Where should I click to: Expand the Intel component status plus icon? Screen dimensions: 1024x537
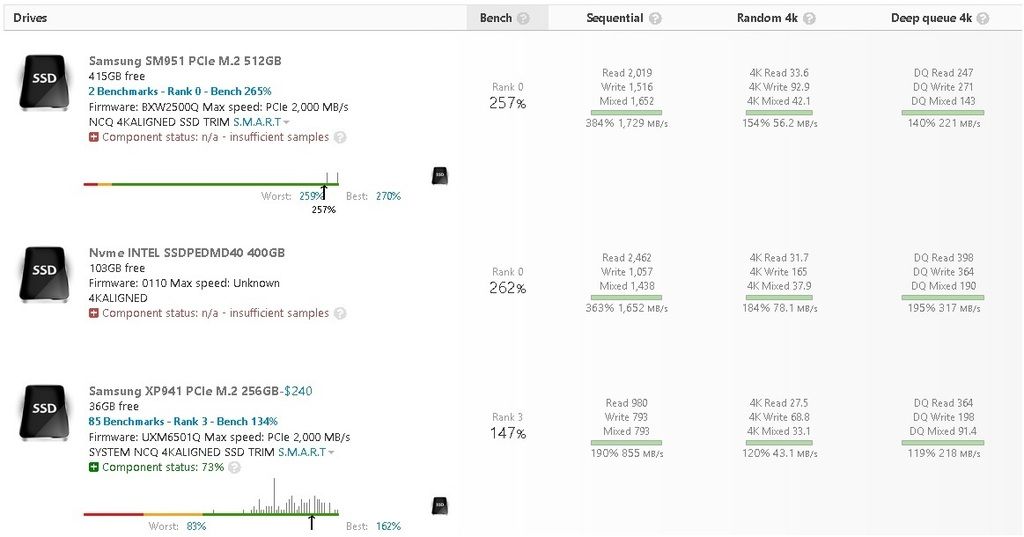(x=94, y=313)
